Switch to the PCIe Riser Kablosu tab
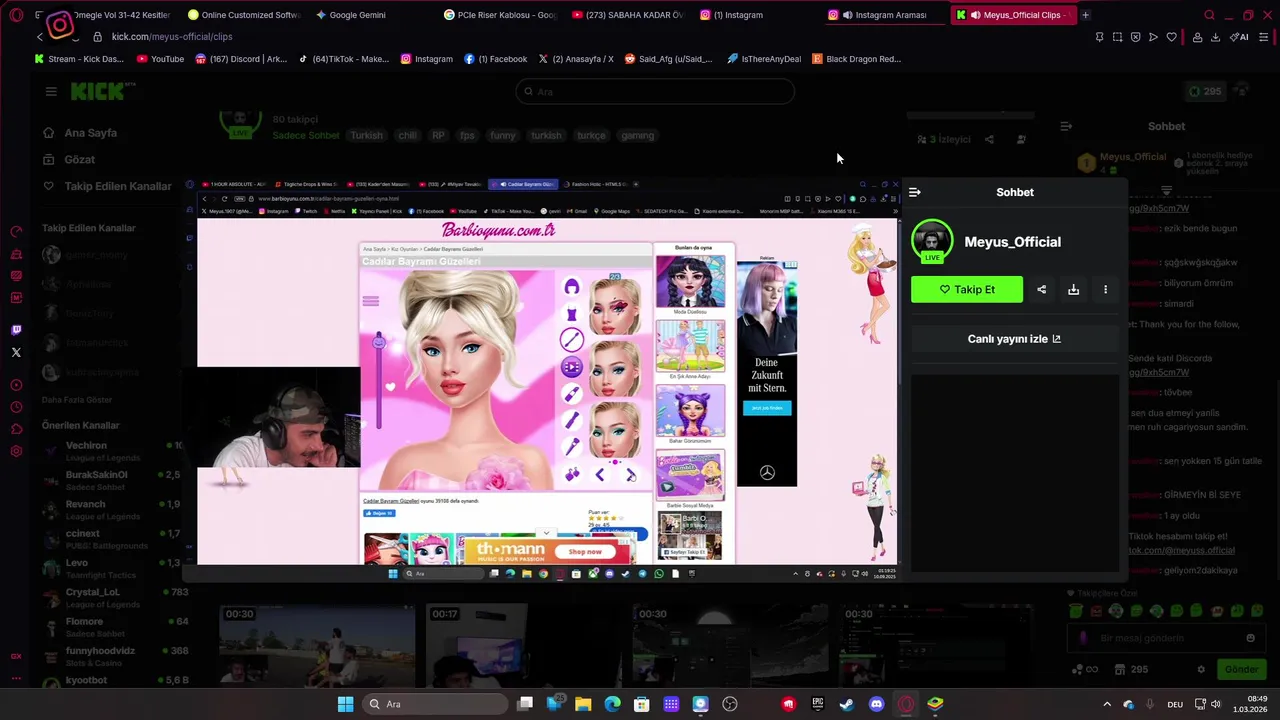 tap(501, 15)
